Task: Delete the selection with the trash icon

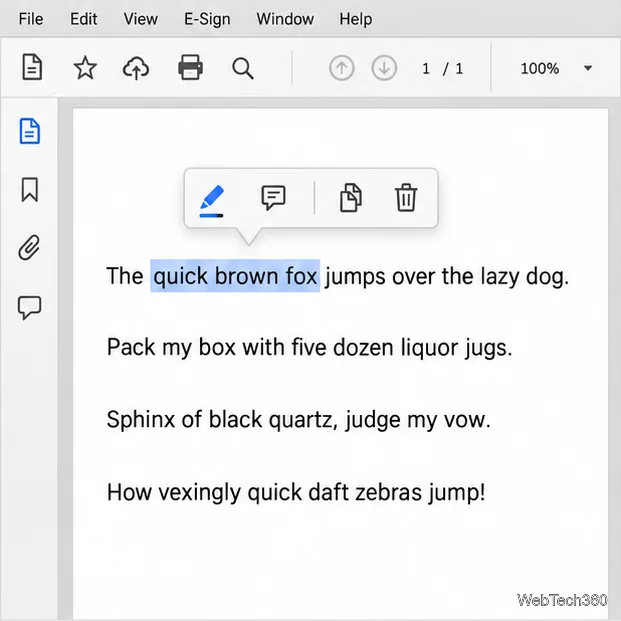Action: point(406,197)
